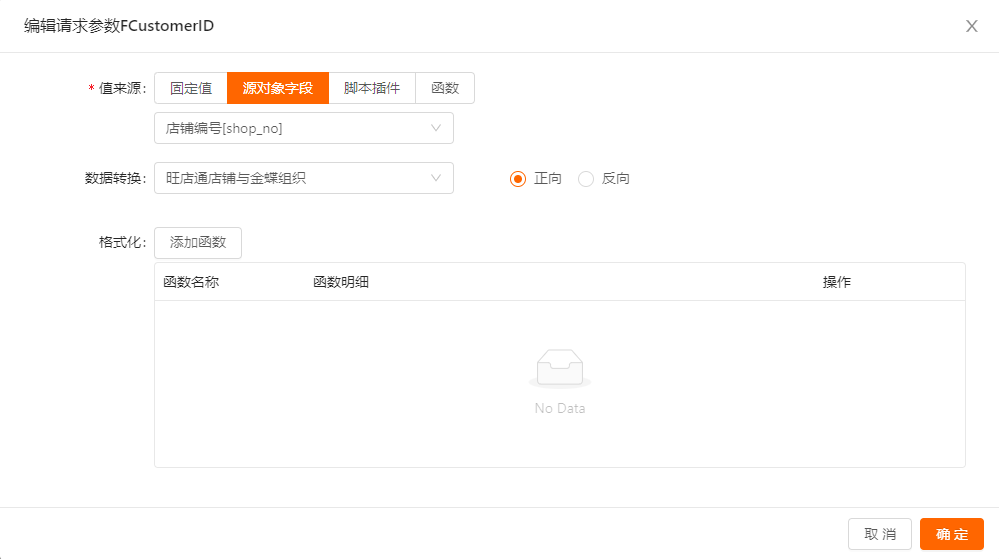Choose 脚本插件 as value source
This screenshot has width=999, height=559.
pos(372,88)
